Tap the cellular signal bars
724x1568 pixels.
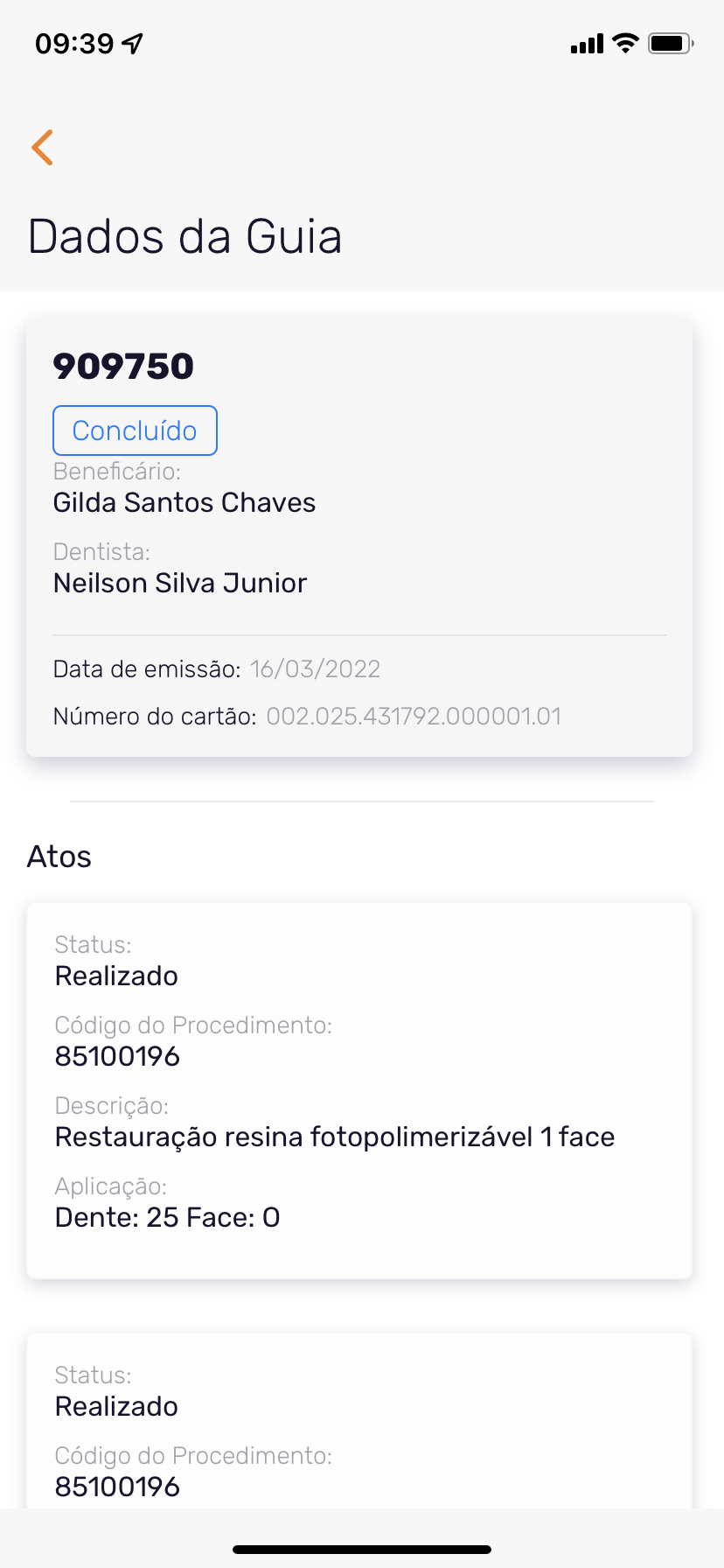pyautogui.click(x=587, y=44)
